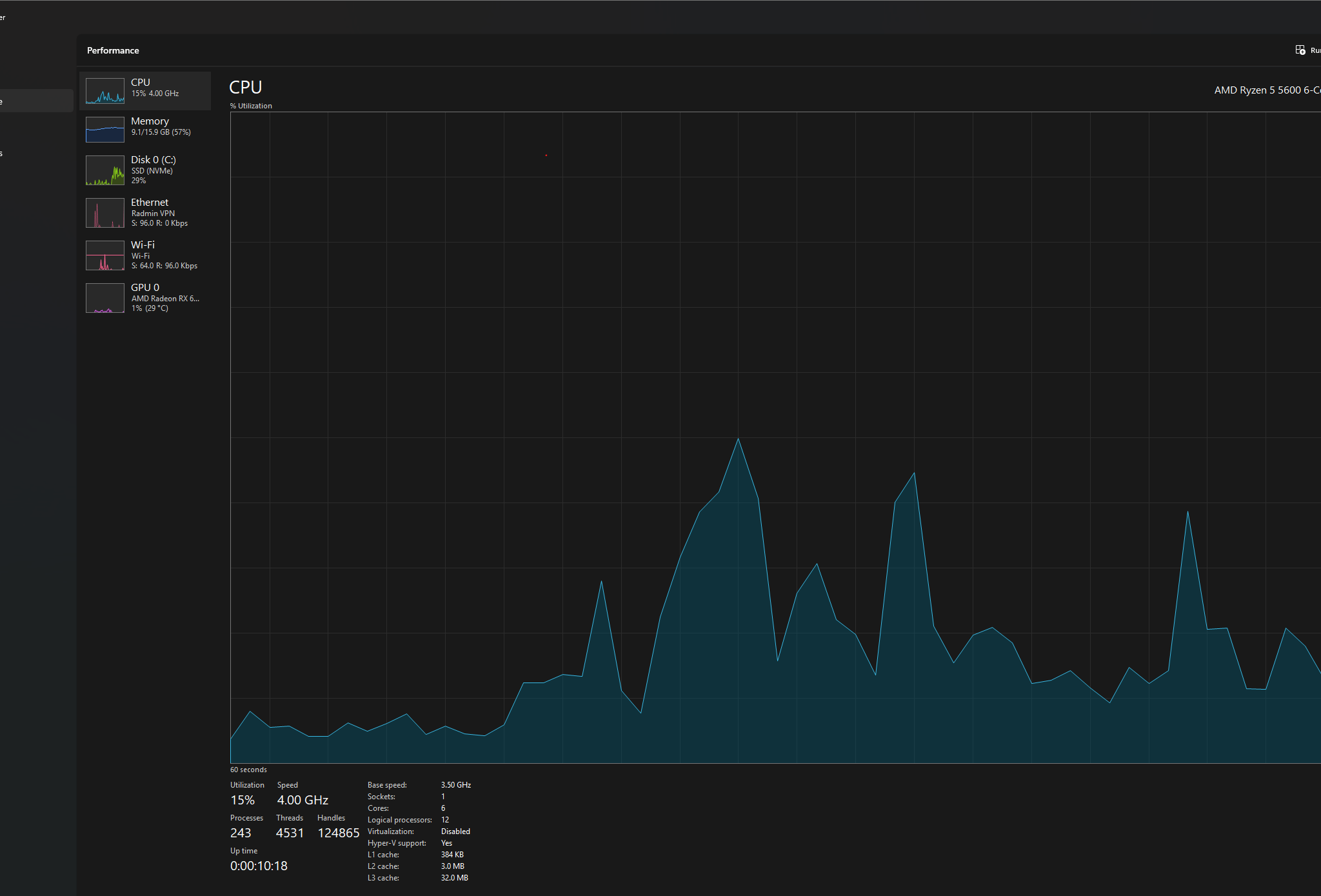Click the 60 seconds timeline label
This screenshot has width=1321, height=896.
pos(248,770)
